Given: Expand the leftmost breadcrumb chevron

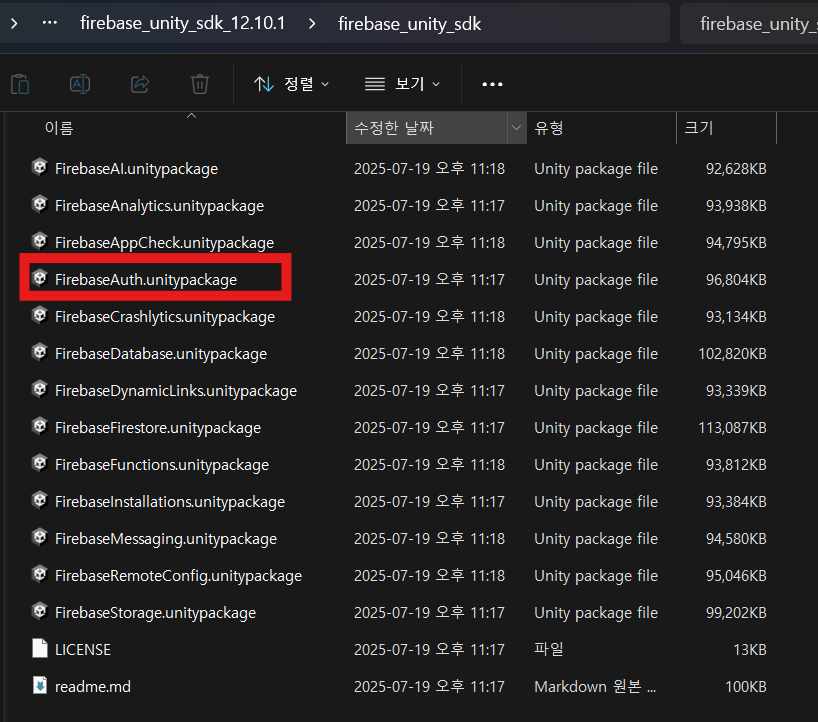Looking at the screenshot, I should pyautogui.click(x=14, y=23).
